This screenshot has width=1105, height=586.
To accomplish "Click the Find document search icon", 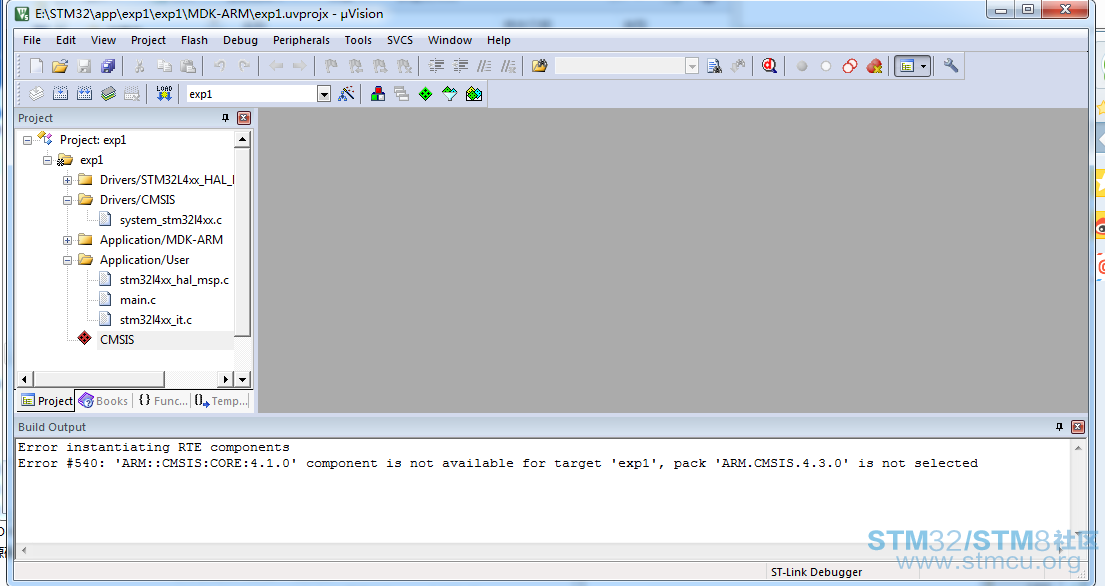I will click(x=714, y=66).
